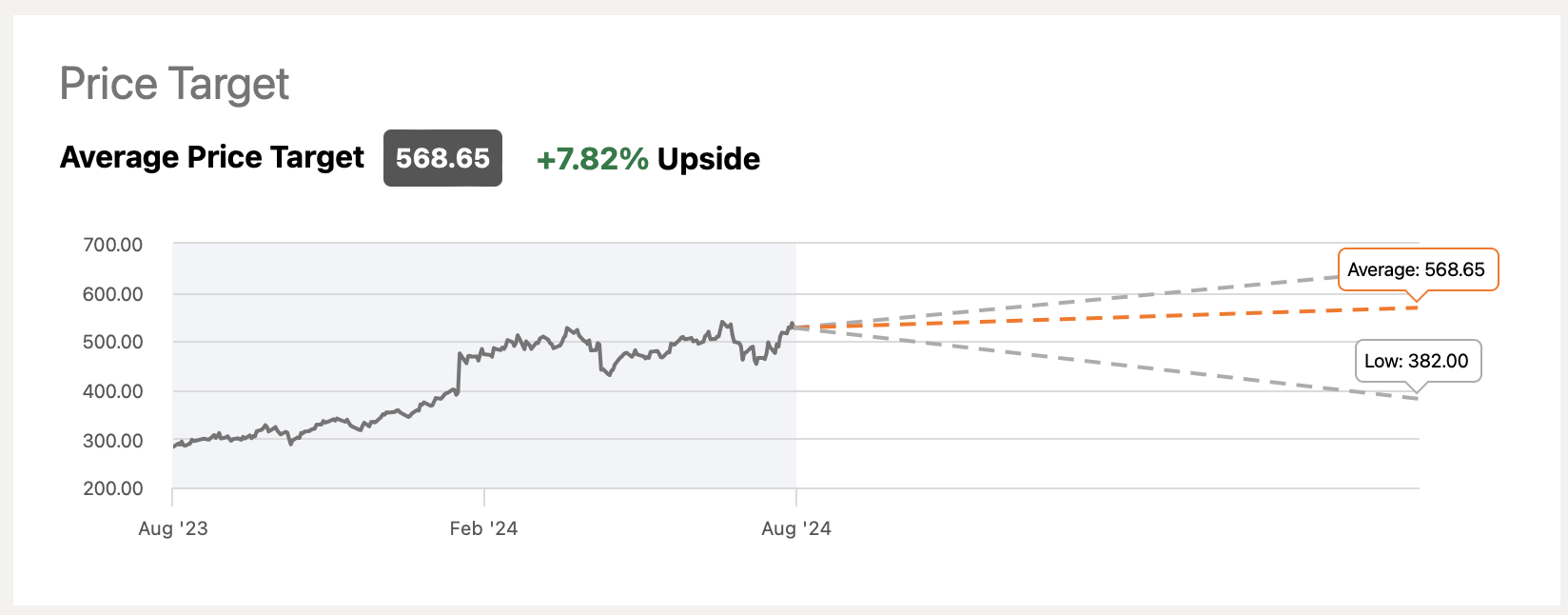Click the orange dashed average forecast line

click(1104, 317)
